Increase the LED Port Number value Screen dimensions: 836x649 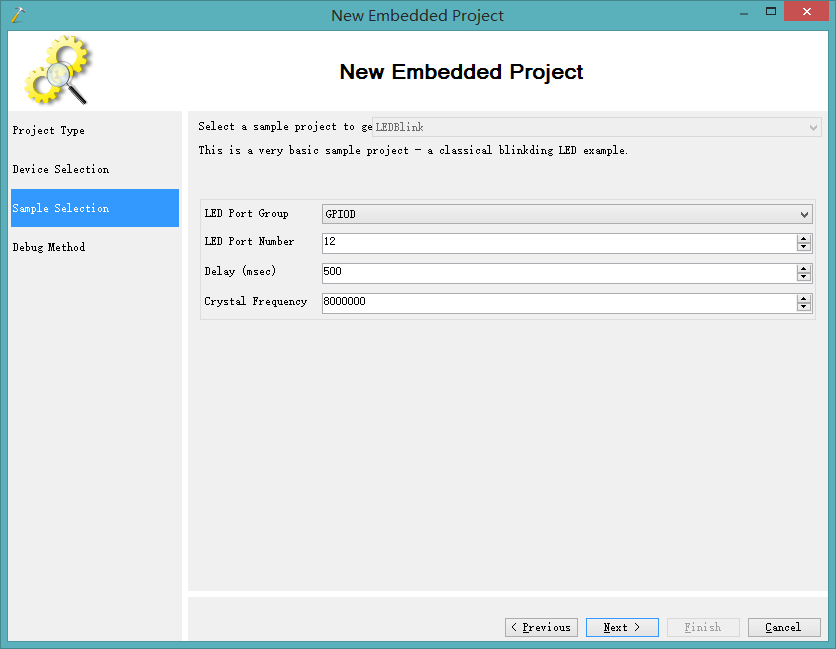tap(804, 239)
